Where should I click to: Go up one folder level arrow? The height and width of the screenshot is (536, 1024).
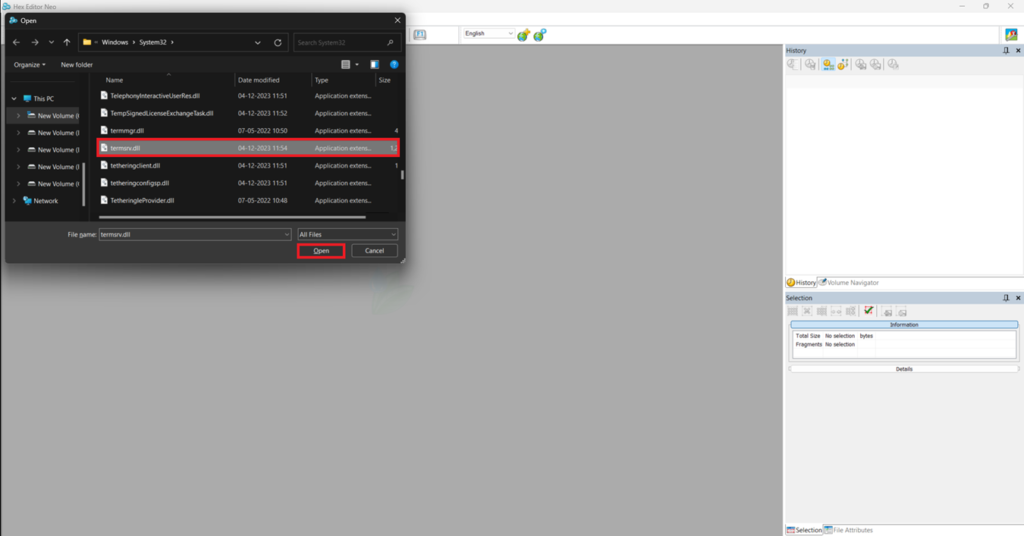pos(67,42)
